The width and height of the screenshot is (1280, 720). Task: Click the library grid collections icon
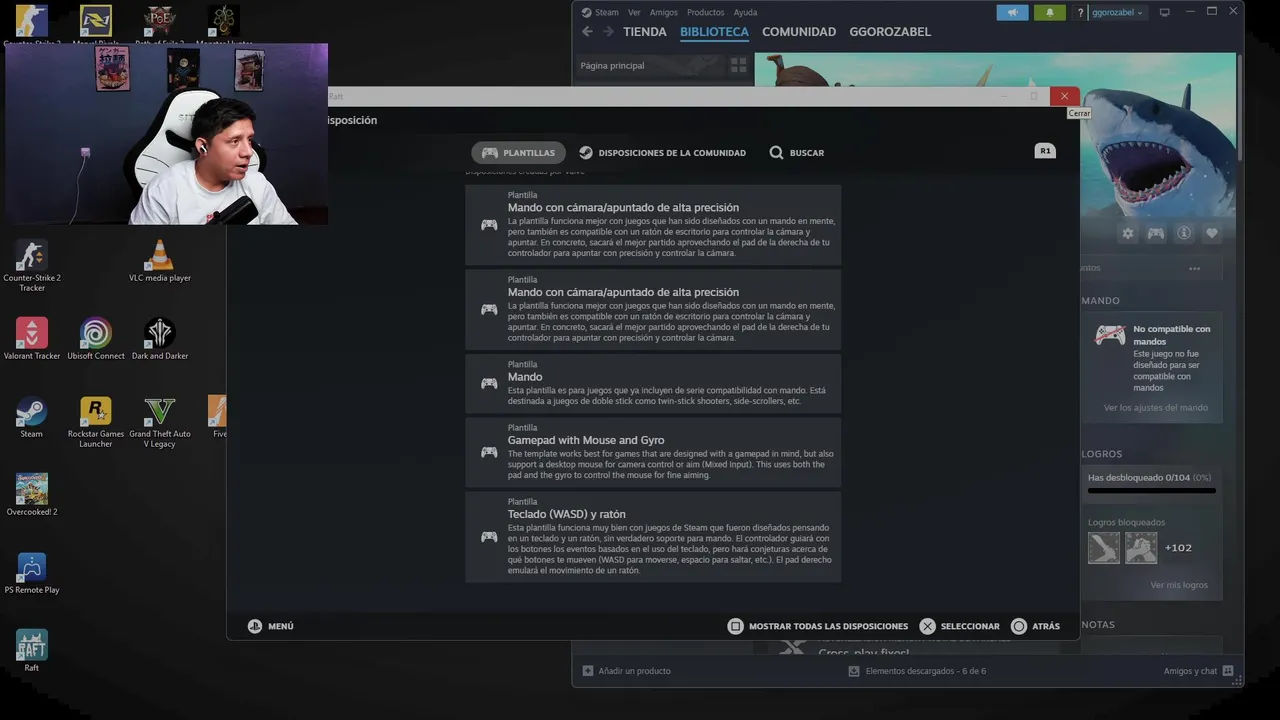738,66
